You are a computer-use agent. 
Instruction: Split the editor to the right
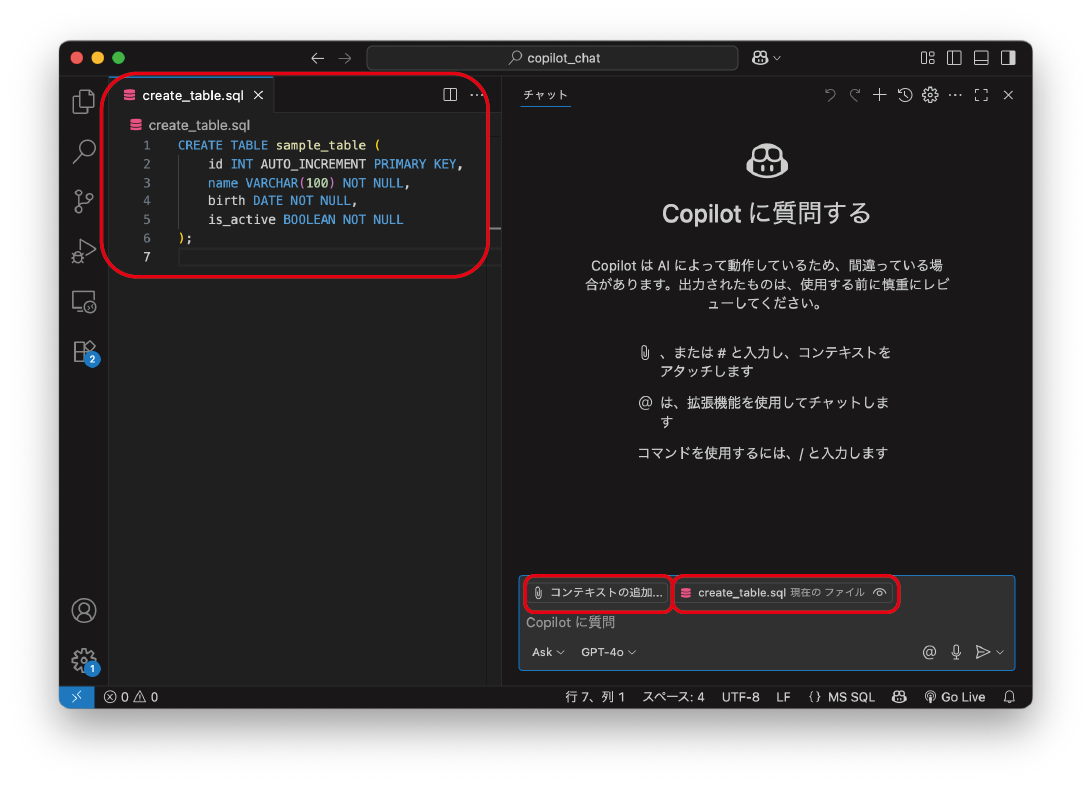point(450,95)
